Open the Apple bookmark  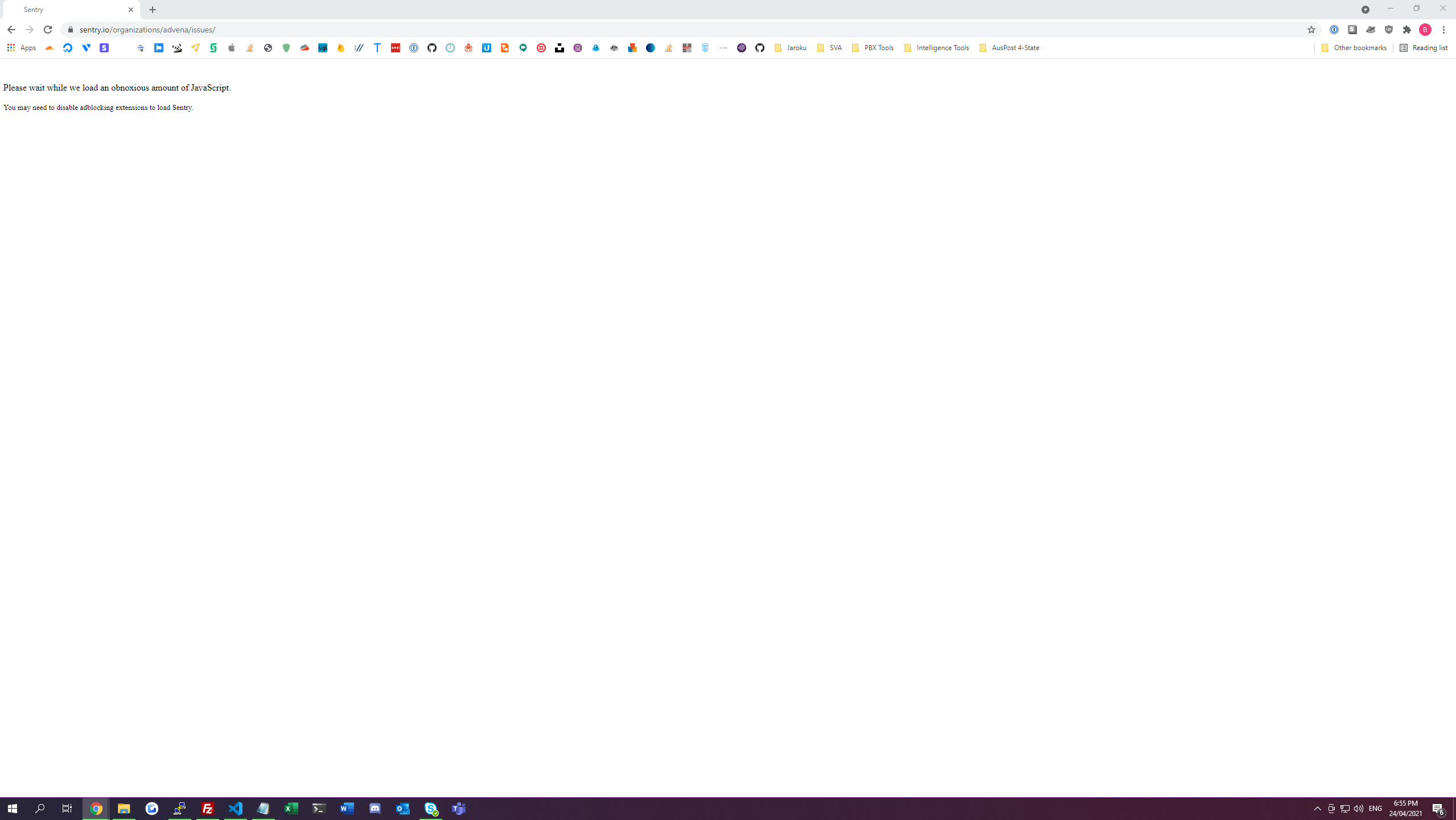click(x=231, y=48)
